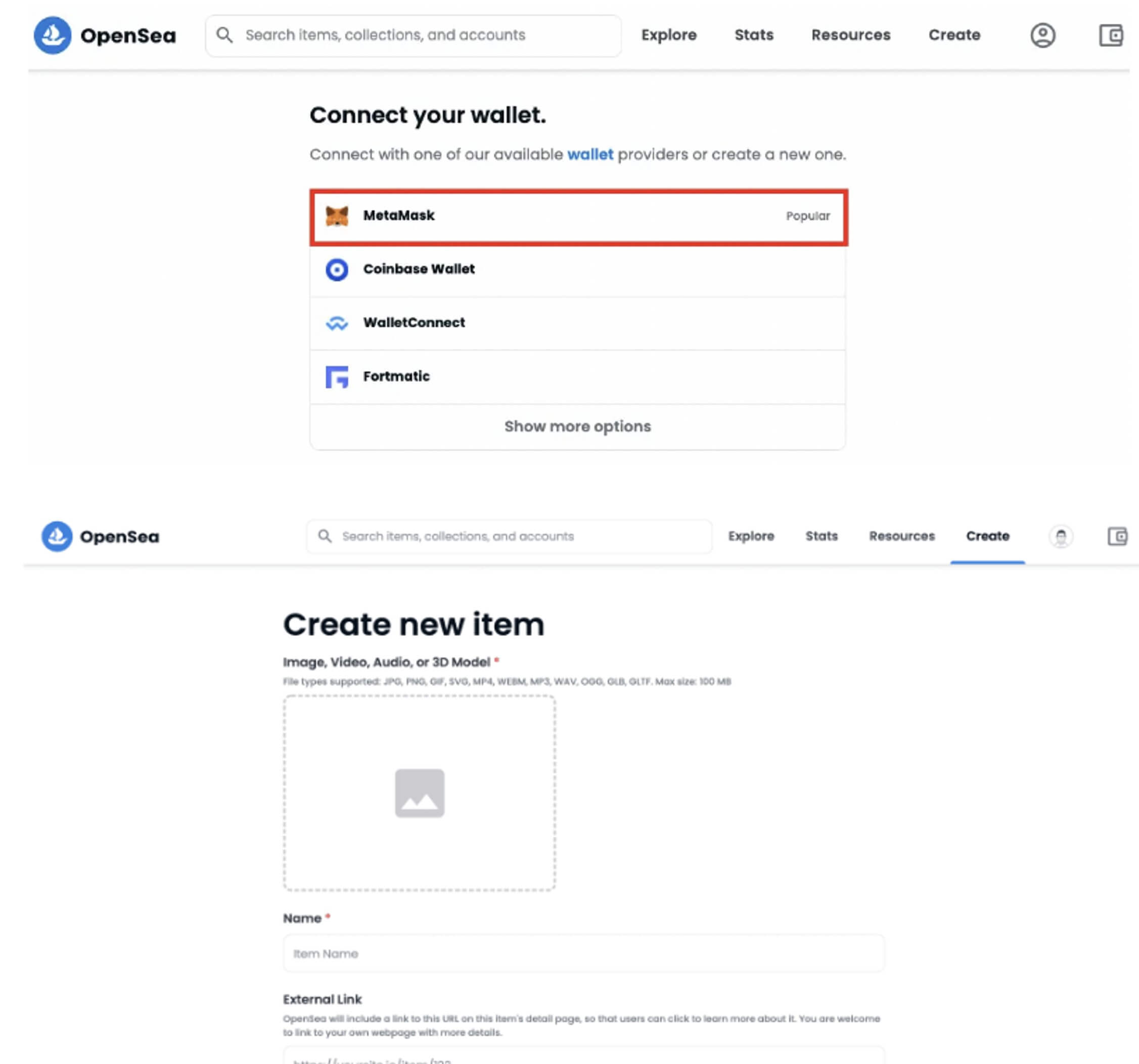Click the Coinbase Wallet icon
The image size is (1139, 1064).
tap(338, 269)
